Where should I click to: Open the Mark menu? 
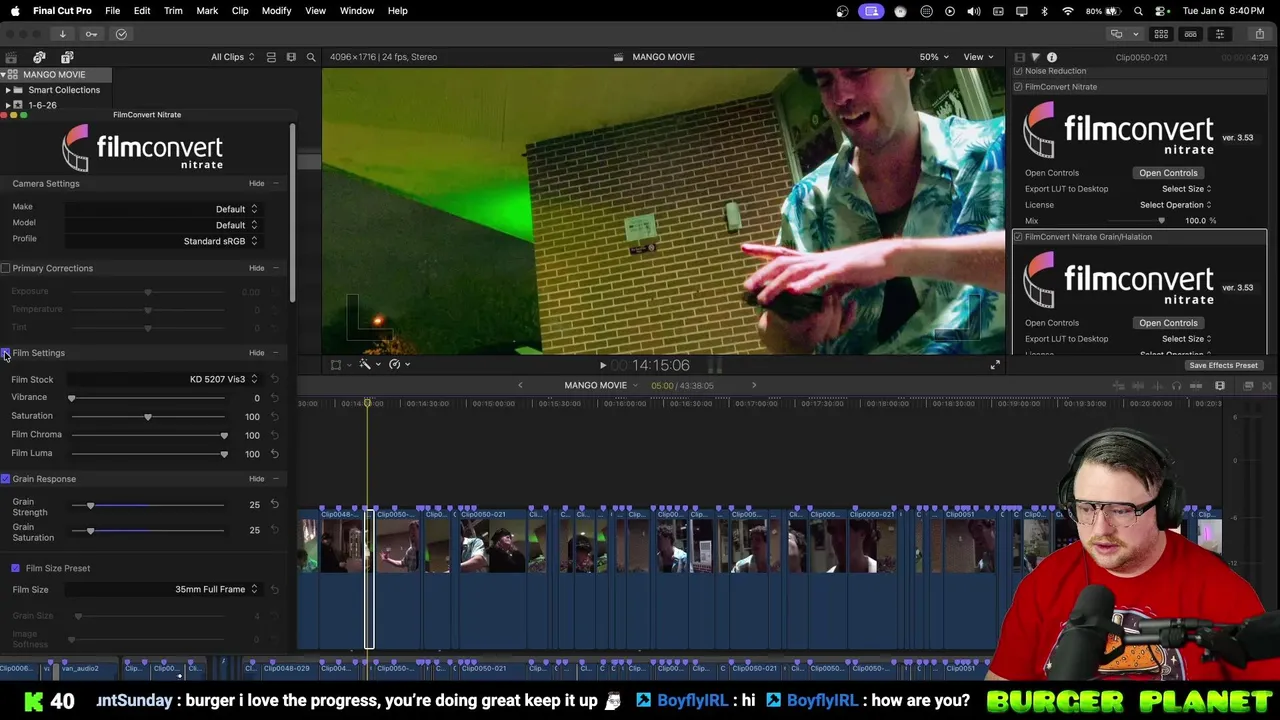pos(207,11)
